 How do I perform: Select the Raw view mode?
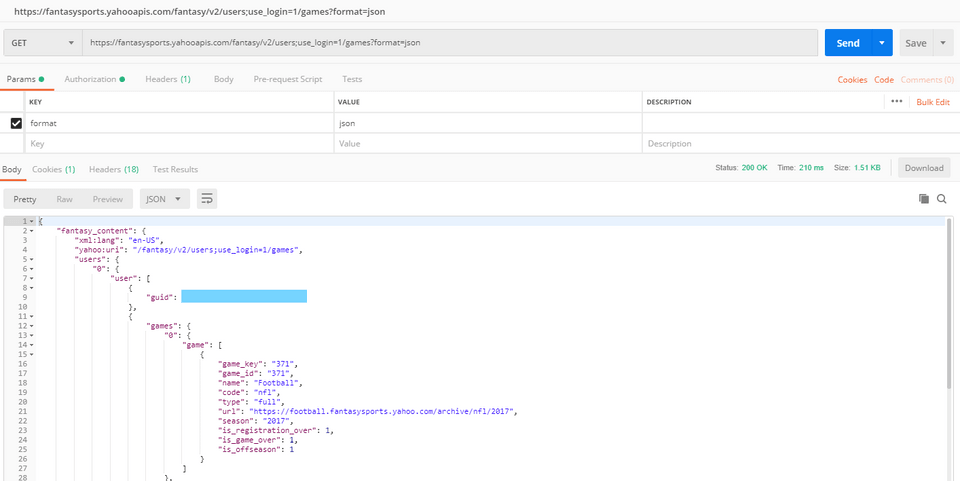point(64,199)
